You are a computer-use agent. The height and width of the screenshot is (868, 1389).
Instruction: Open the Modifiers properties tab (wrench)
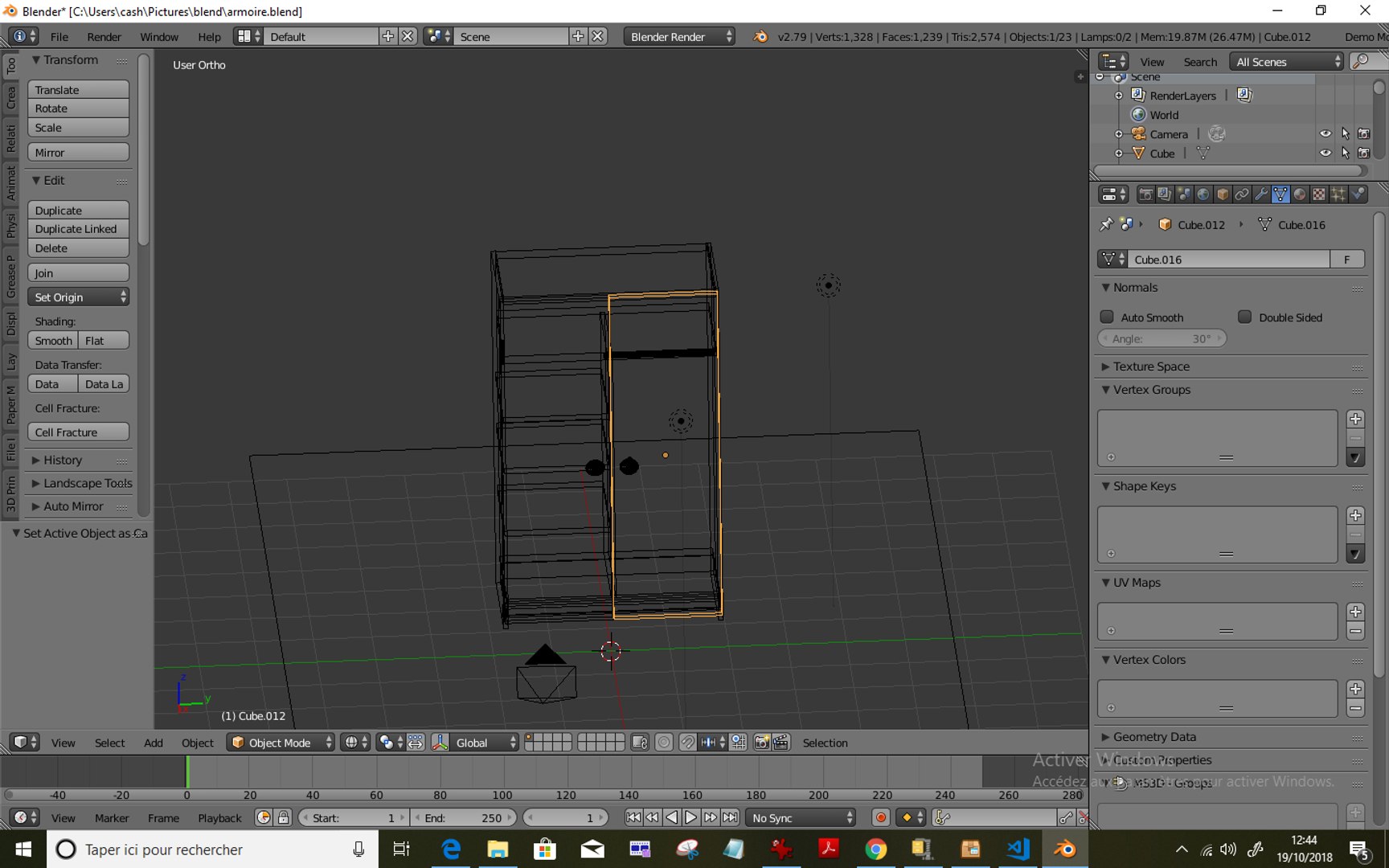click(1261, 194)
